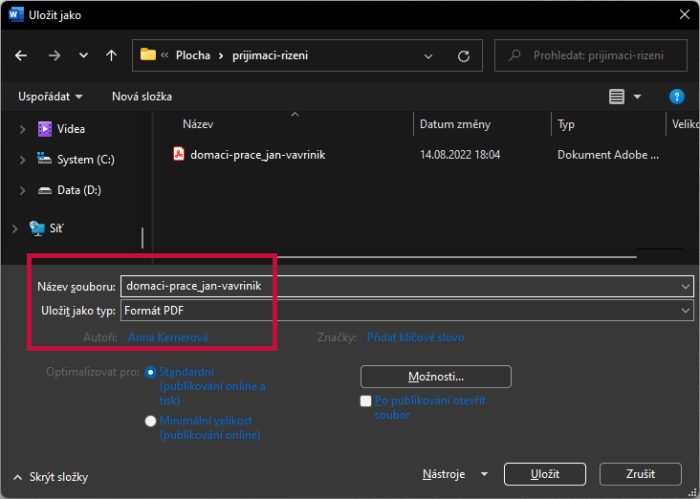The image size is (700, 499).
Task: Expand the Videa tree node
Action: [x=22, y=129]
